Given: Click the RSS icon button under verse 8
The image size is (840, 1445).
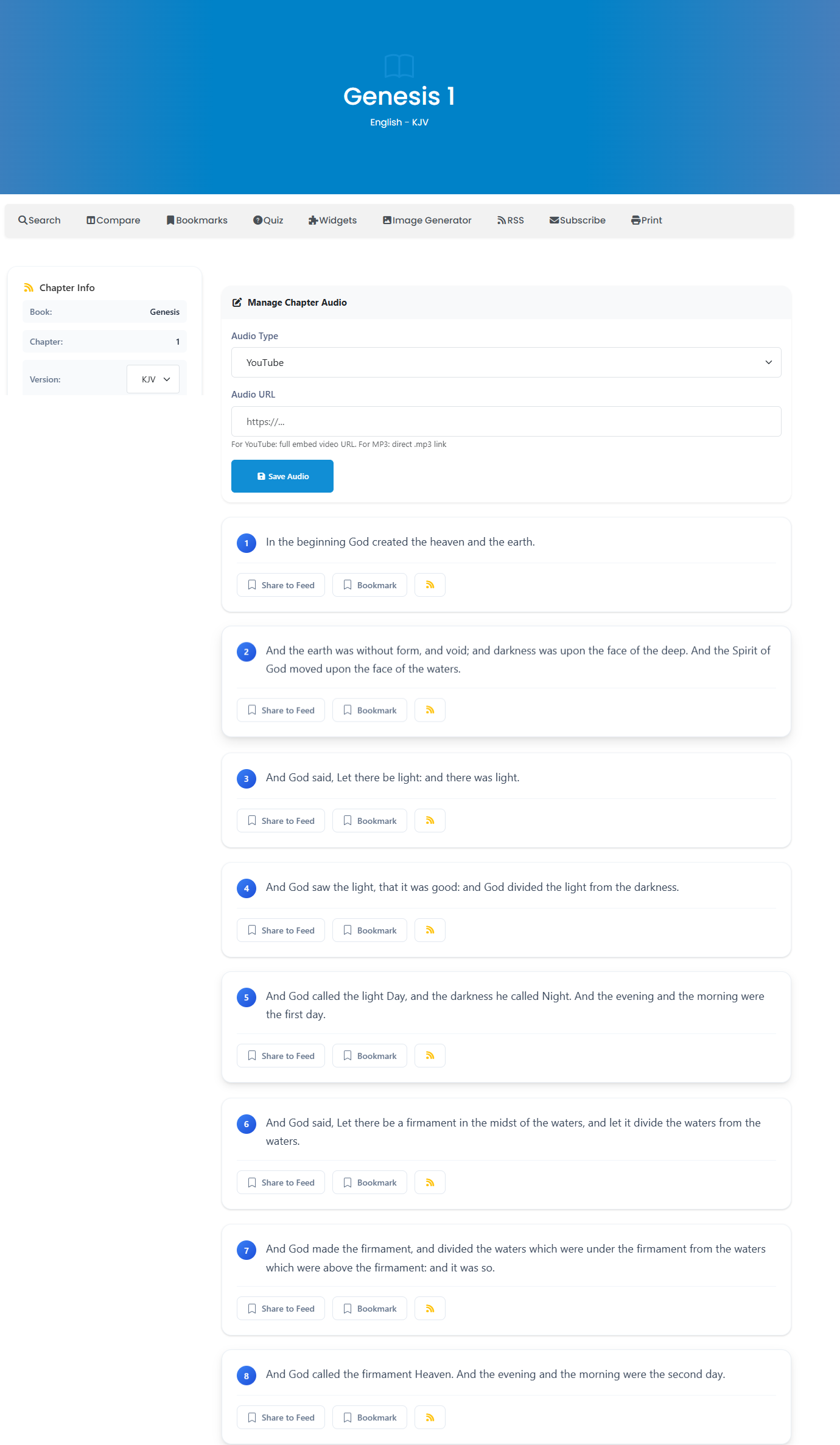Looking at the screenshot, I should [x=430, y=1418].
